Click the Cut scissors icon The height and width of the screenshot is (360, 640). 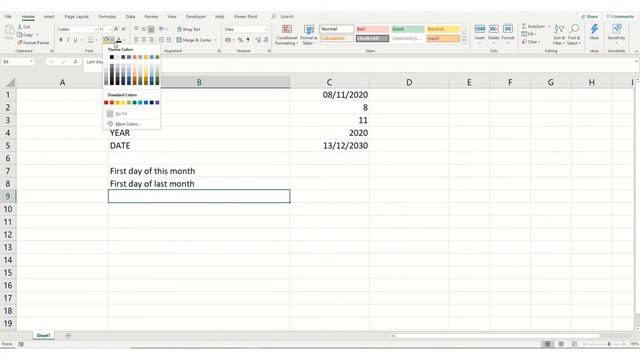tap(20, 27)
